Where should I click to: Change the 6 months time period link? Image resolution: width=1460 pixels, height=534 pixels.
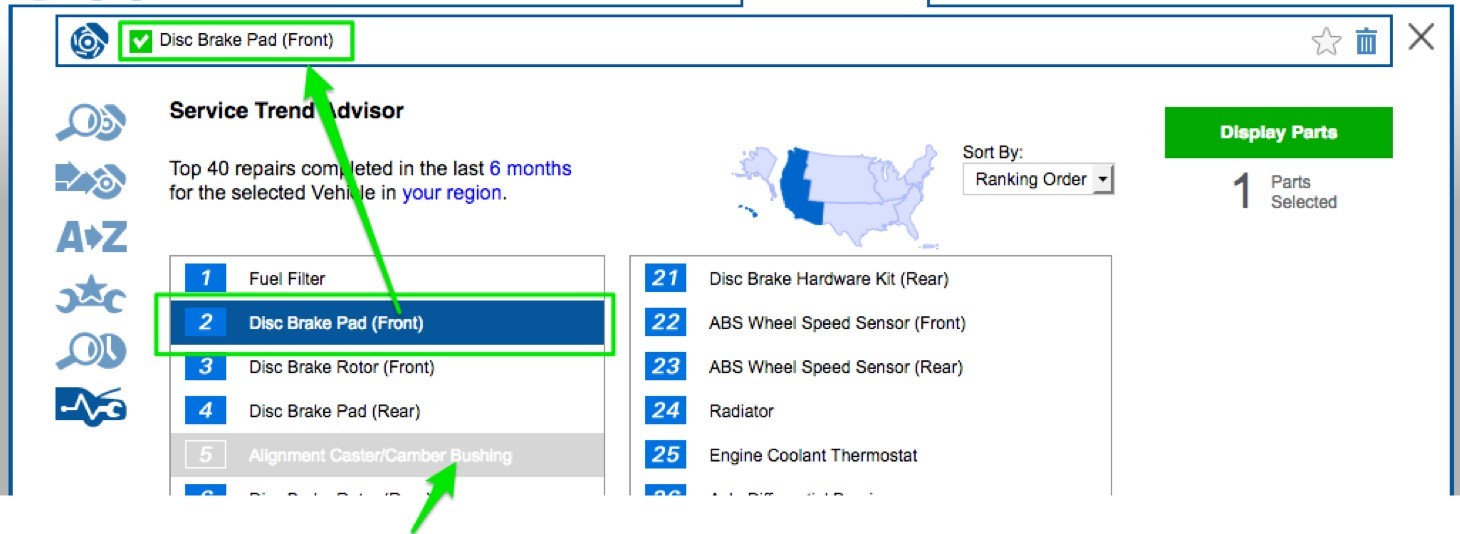click(530, 168)
